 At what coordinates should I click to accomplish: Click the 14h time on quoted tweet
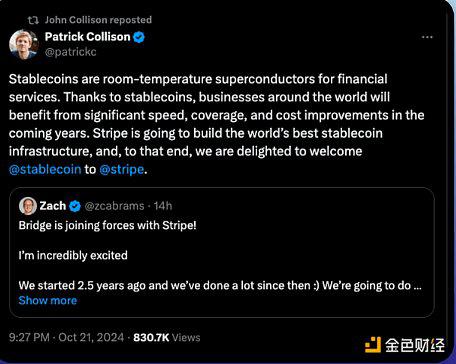(x=163, y=206)
